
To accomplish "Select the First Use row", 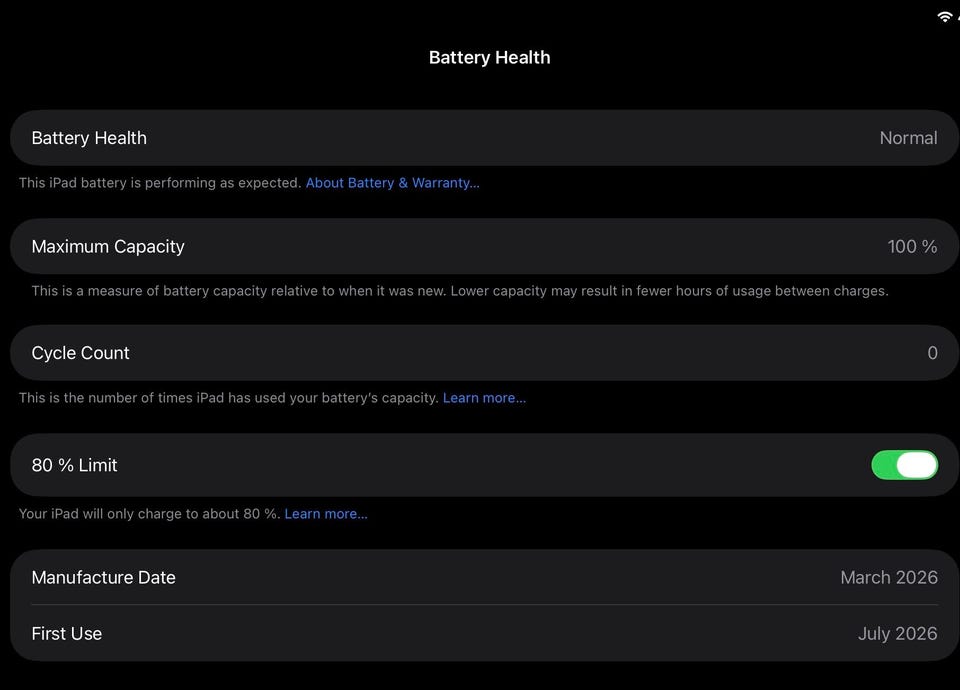I will [484, 633].
